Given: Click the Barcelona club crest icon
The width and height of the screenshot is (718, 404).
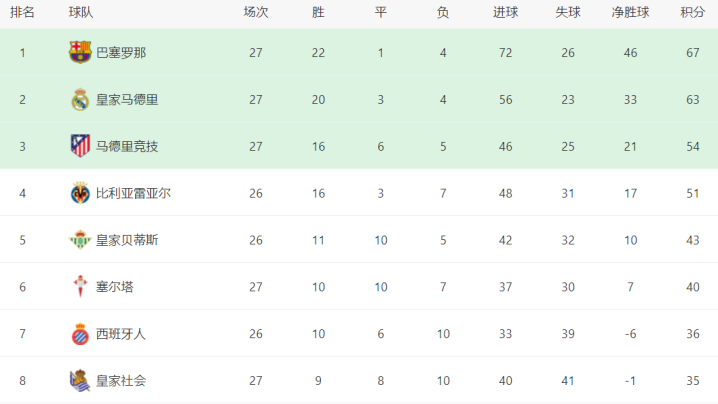Looking at the screenshot, I should 80,52.
